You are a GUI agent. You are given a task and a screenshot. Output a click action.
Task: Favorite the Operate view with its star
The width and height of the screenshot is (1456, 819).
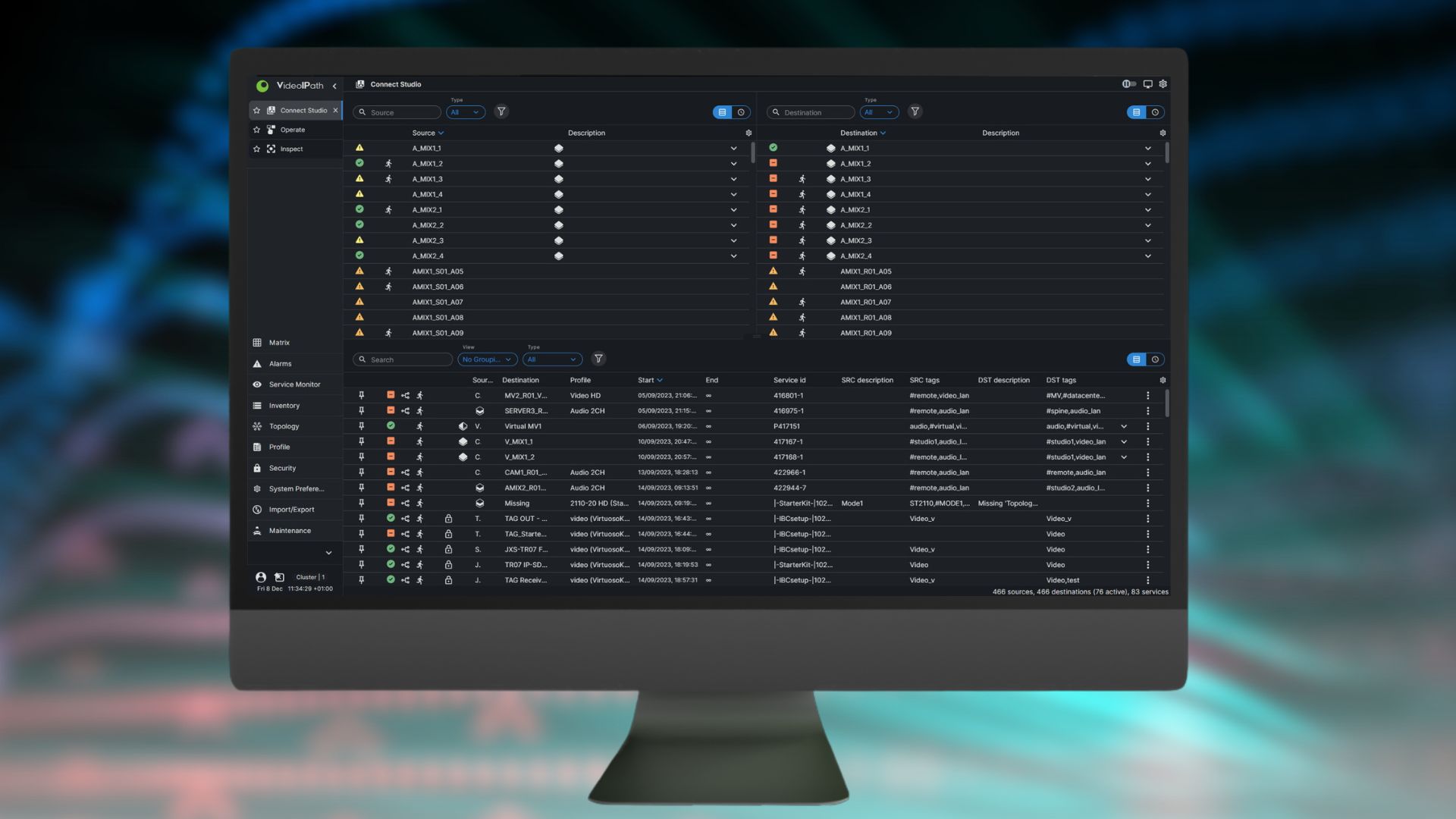(256, 129)
